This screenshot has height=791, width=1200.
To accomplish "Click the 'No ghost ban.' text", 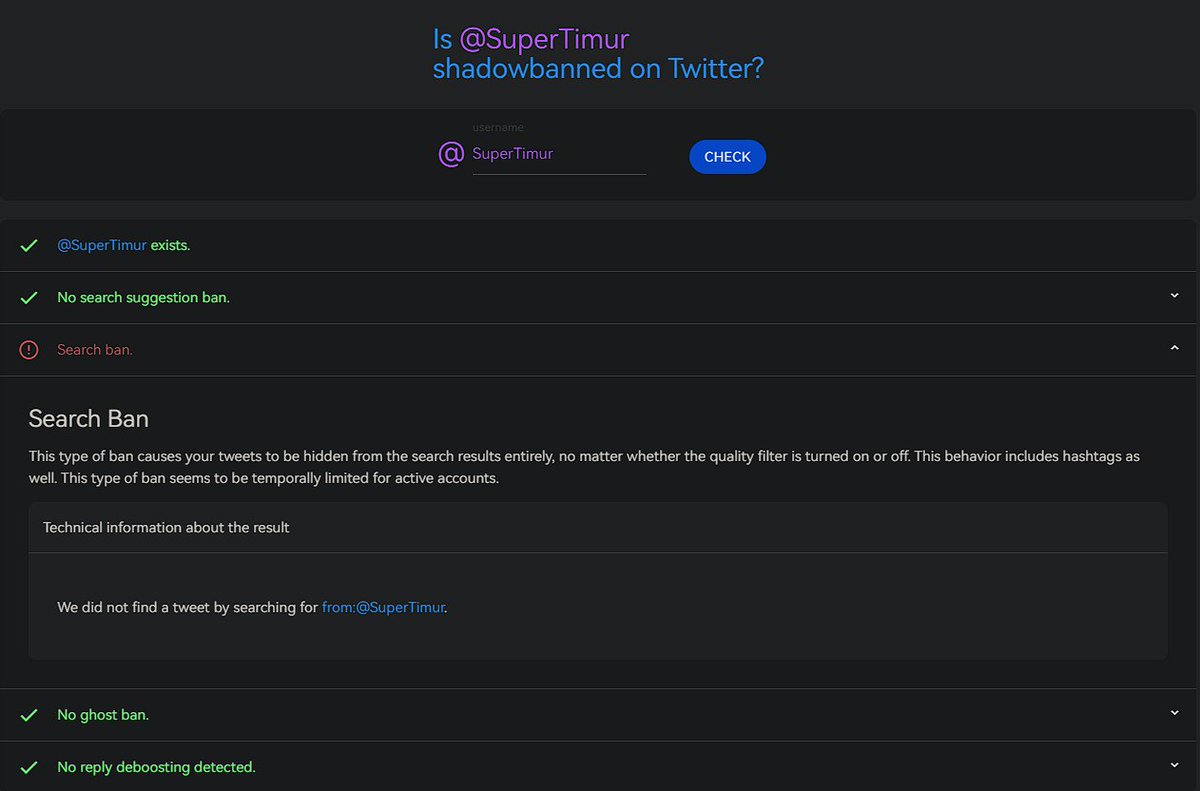I will 103,715.
